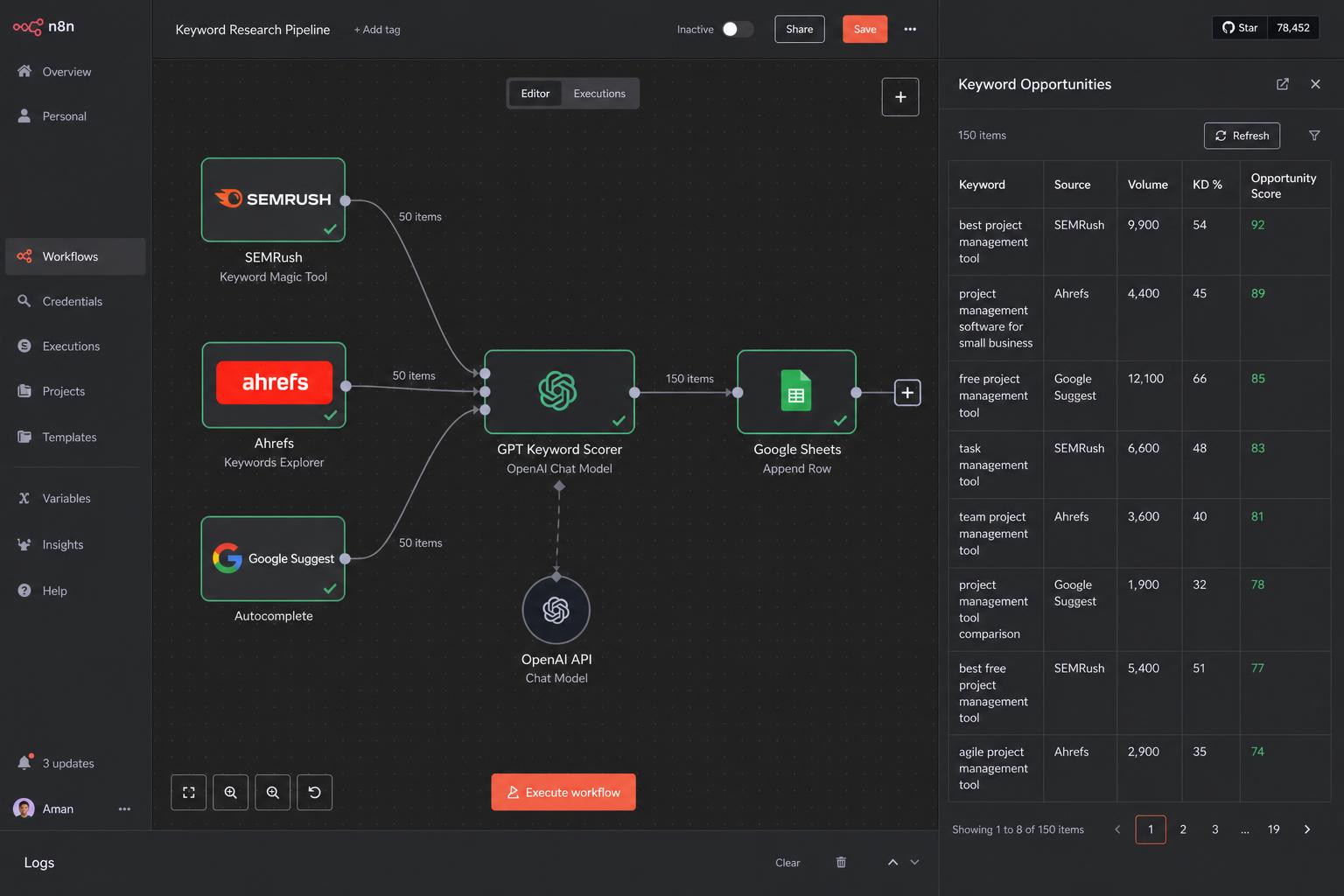Screen dimensions: 1344x896
Task: Fit the workflow to view
Action: (189, 793)
